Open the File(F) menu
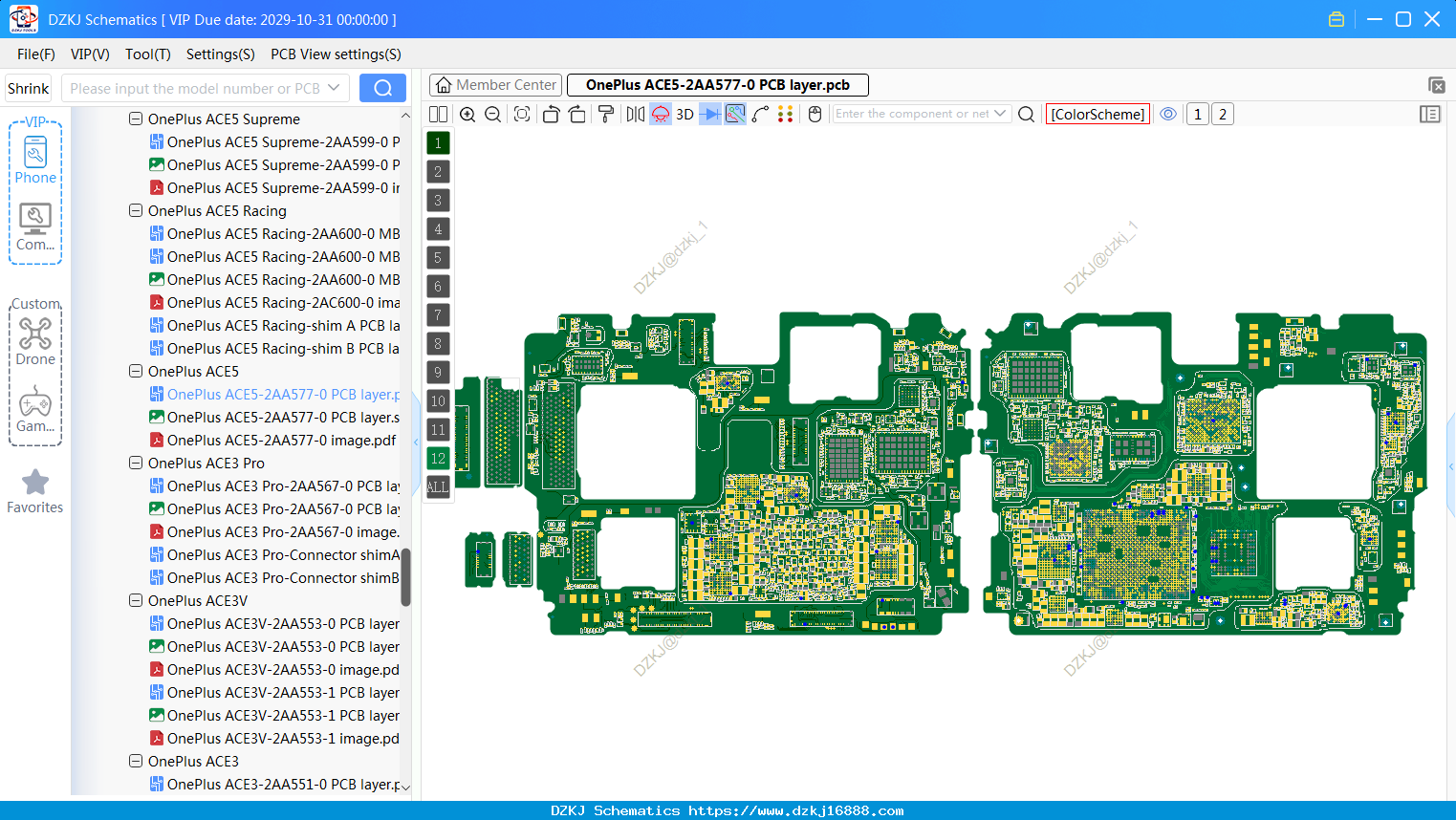This screenshot has width=1456, height=820. [x=36, y=54]
